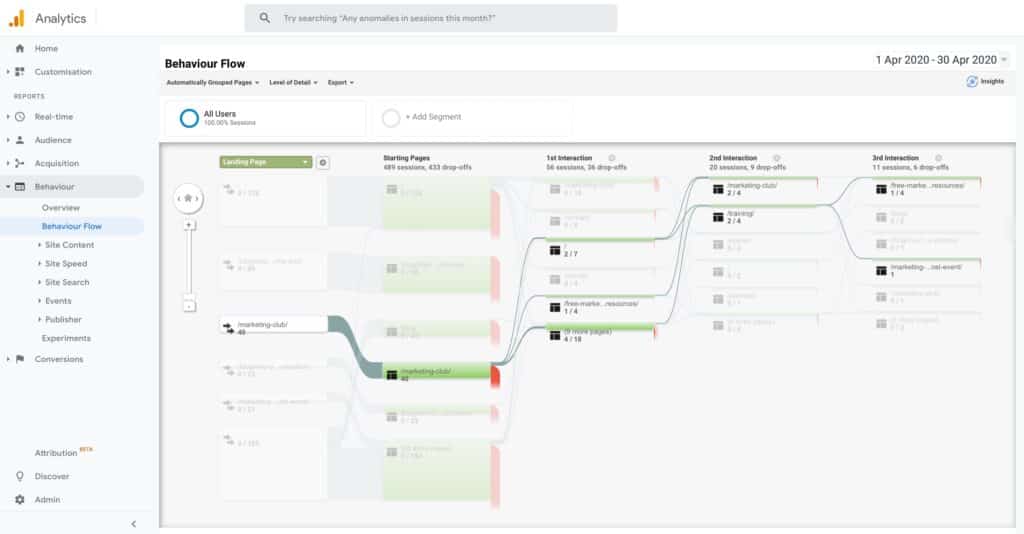Click the Behaviour page icon
This screenshot has height=534, width=1024.
20,187
